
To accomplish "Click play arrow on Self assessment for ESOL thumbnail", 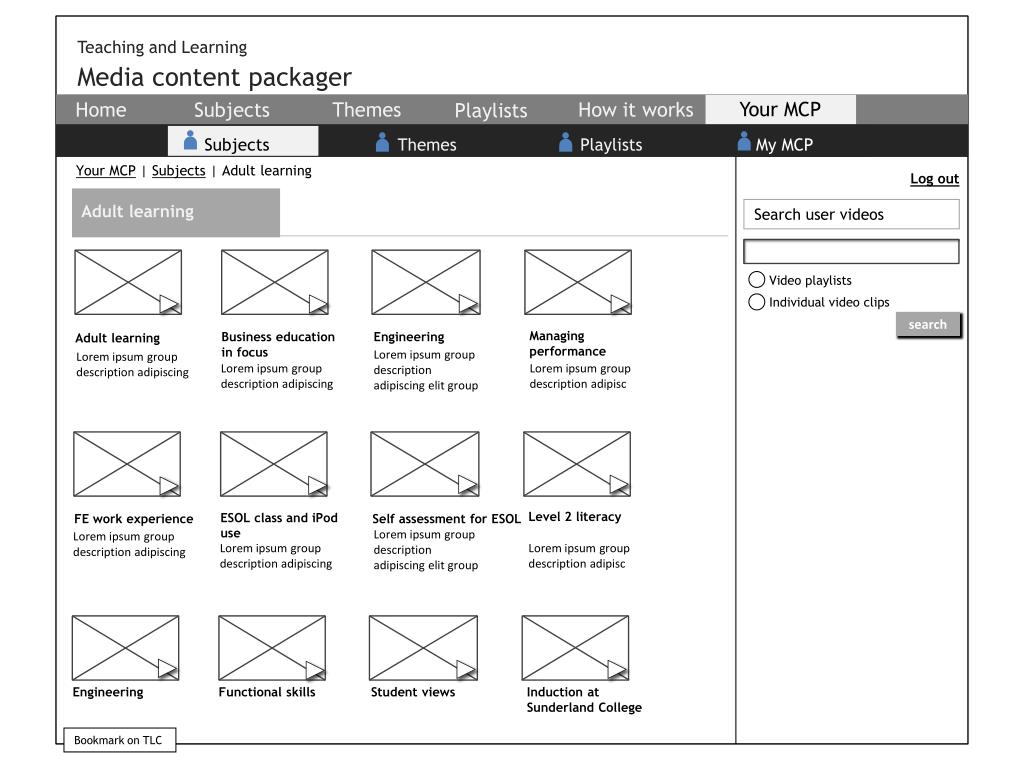I will [x=468, y=485].
